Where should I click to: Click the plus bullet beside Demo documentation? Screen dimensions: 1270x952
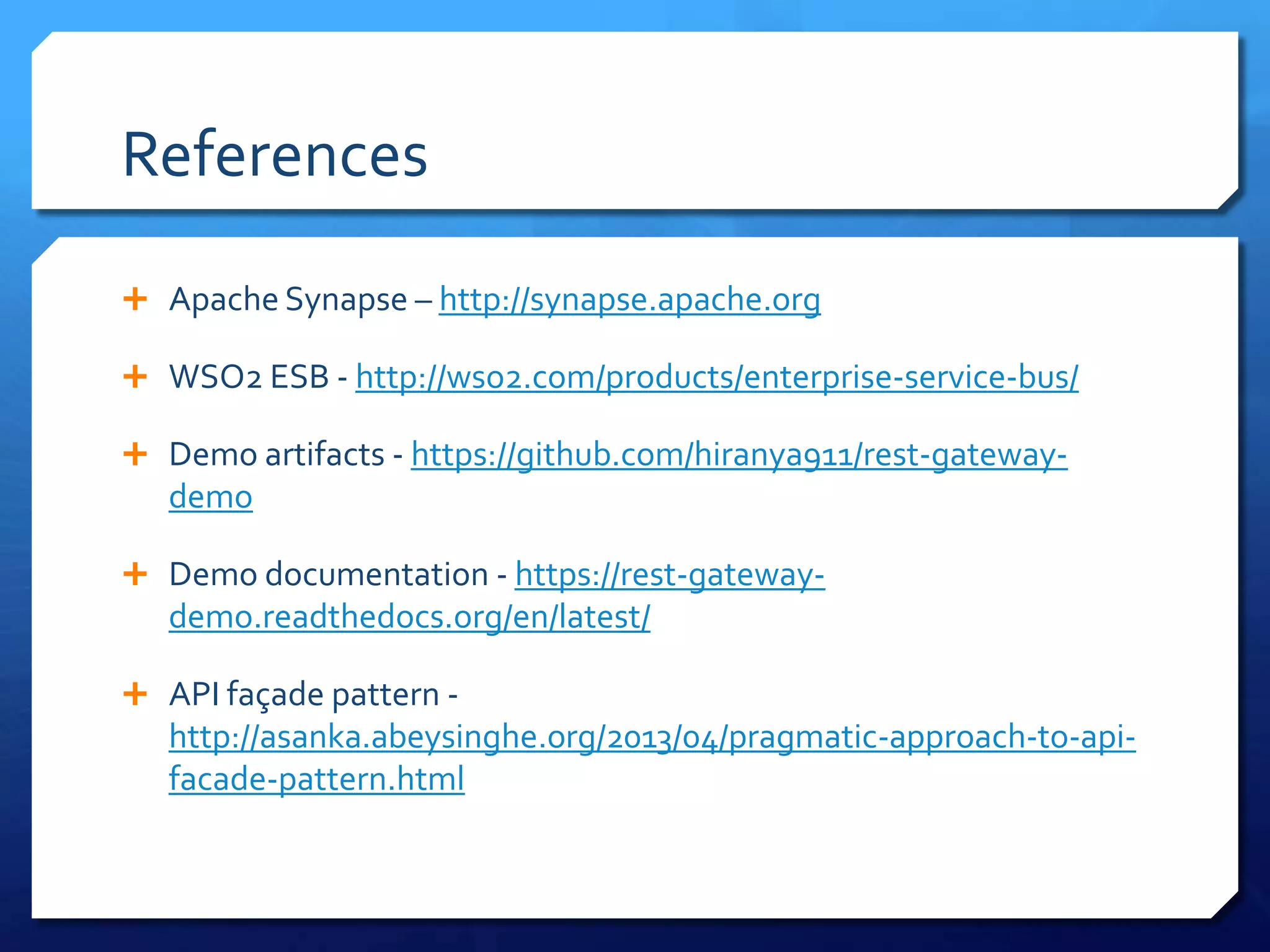[135, 574]
